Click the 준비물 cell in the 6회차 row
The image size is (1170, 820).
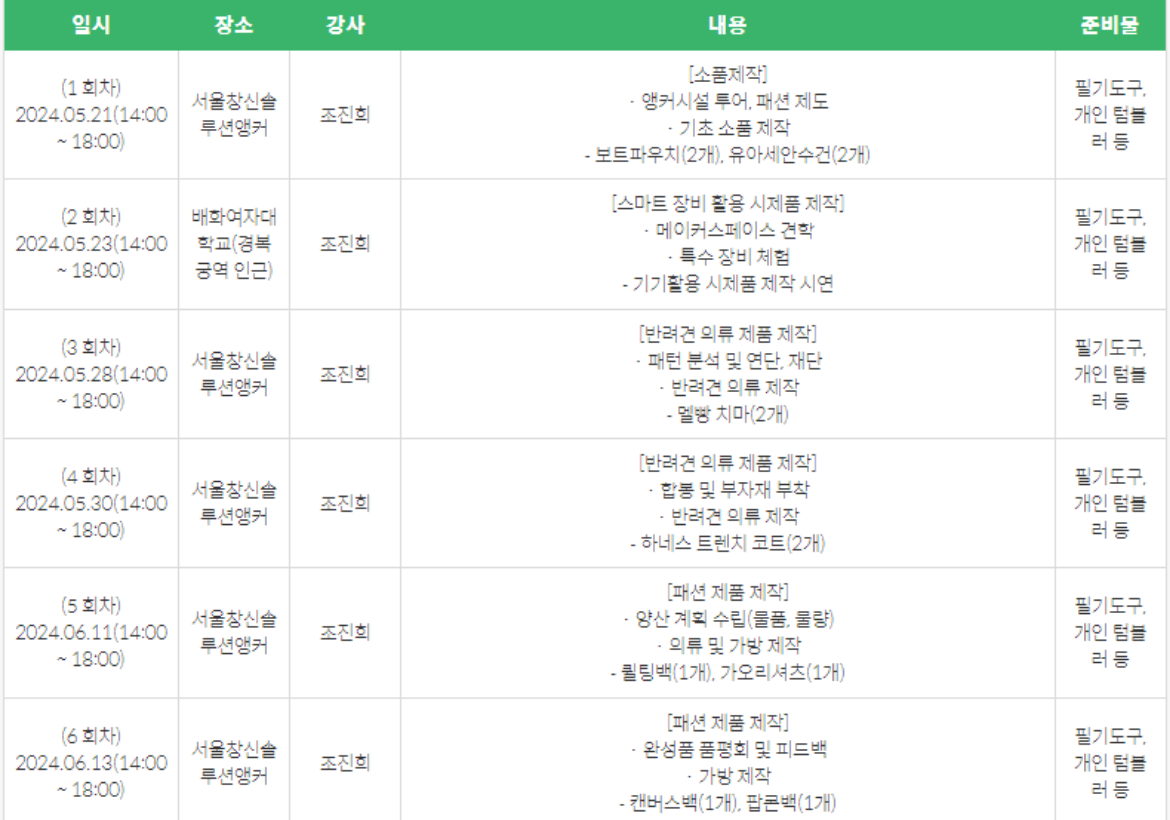1109,763
